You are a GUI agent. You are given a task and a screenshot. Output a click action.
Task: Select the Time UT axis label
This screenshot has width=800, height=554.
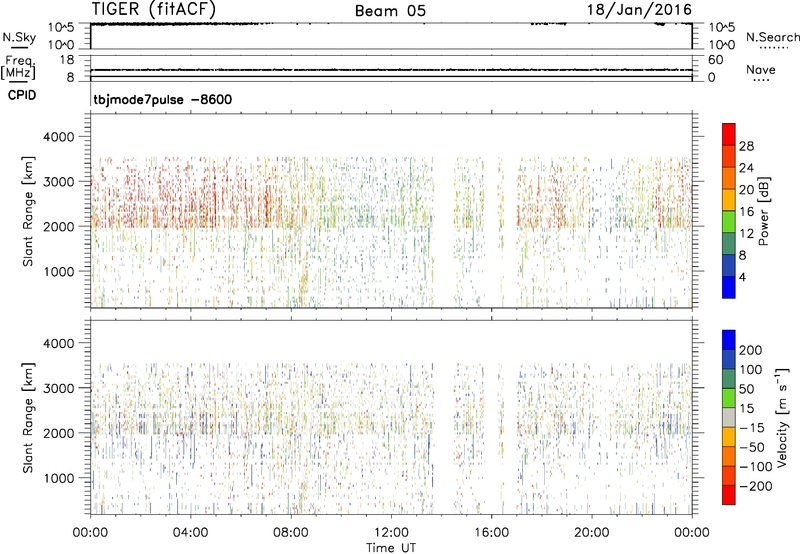coord(391,547)
